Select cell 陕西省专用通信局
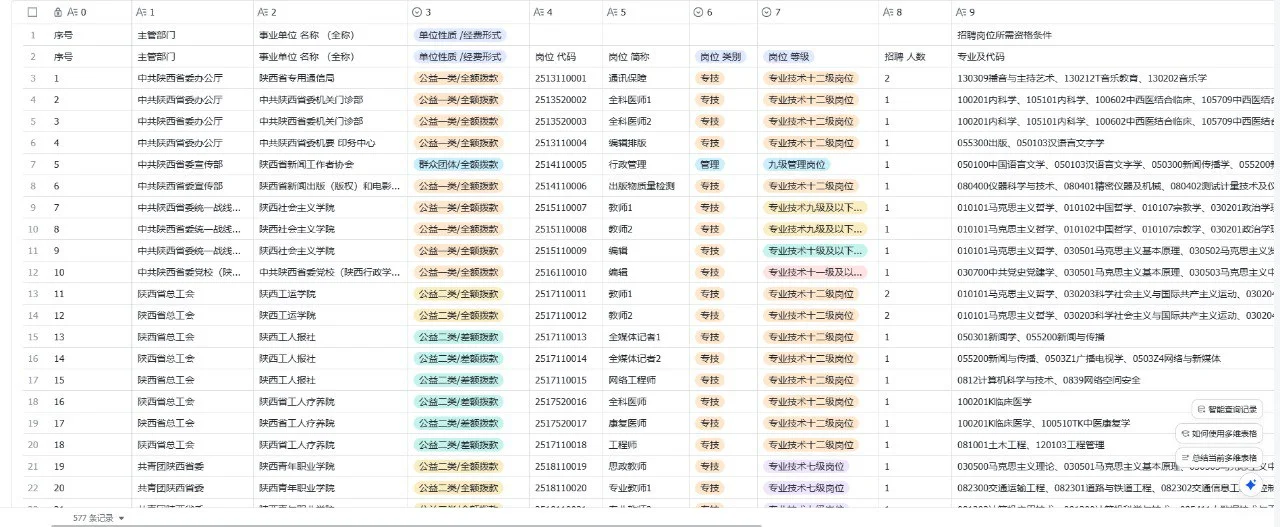The height and width of the screenshot is (527, 1280). click(x=329, y=77)
